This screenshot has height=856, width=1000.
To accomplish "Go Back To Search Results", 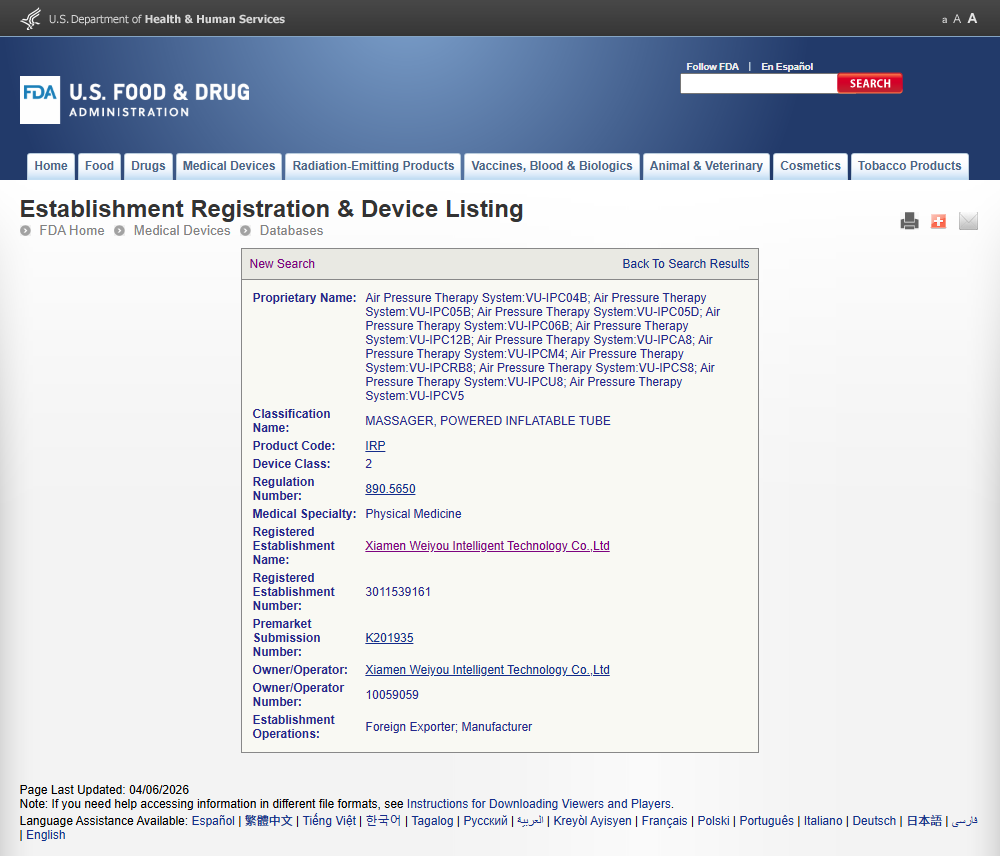I will [x=686, y=263].
